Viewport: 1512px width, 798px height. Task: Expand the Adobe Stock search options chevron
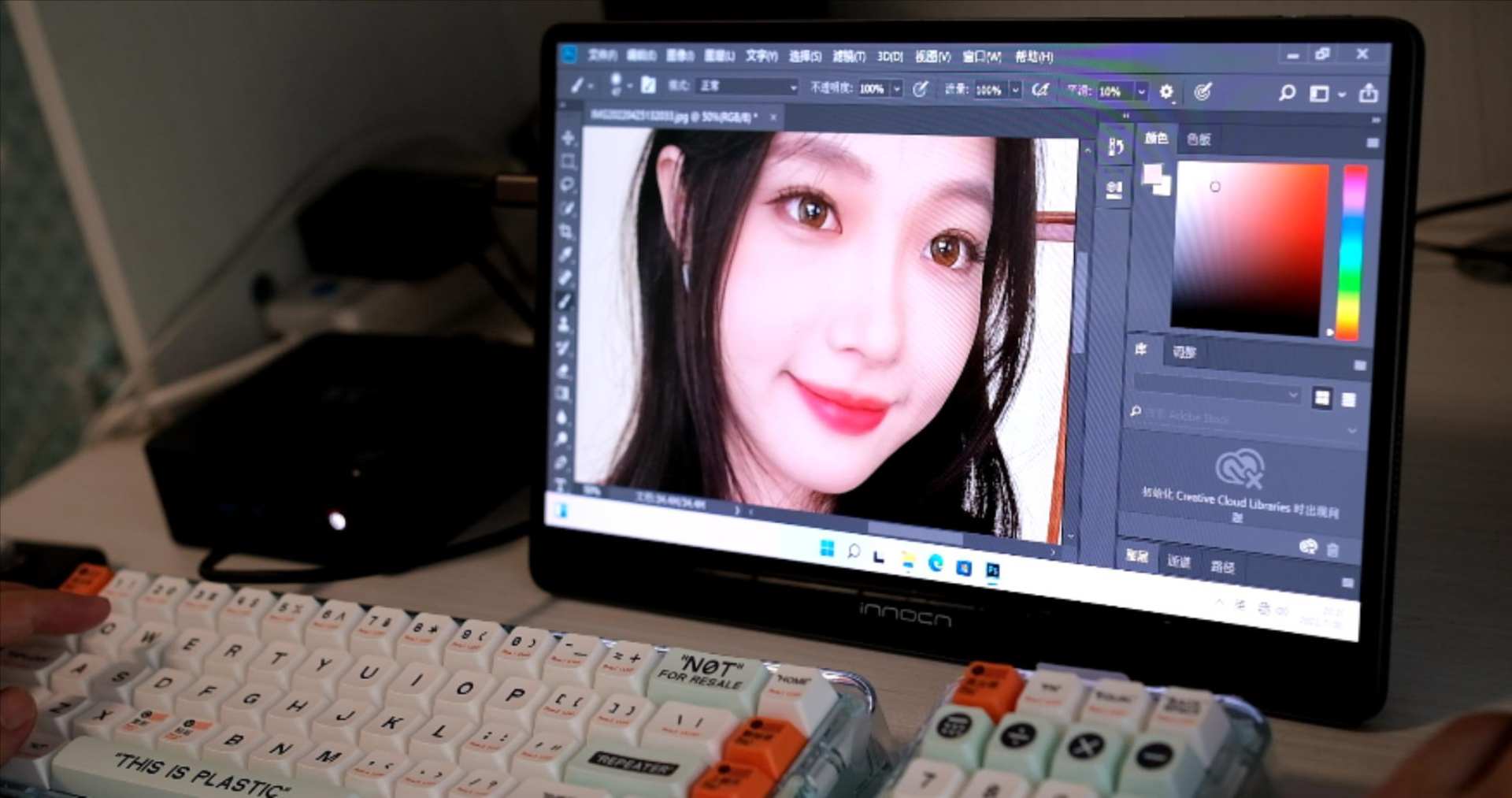click(1352, 430)
